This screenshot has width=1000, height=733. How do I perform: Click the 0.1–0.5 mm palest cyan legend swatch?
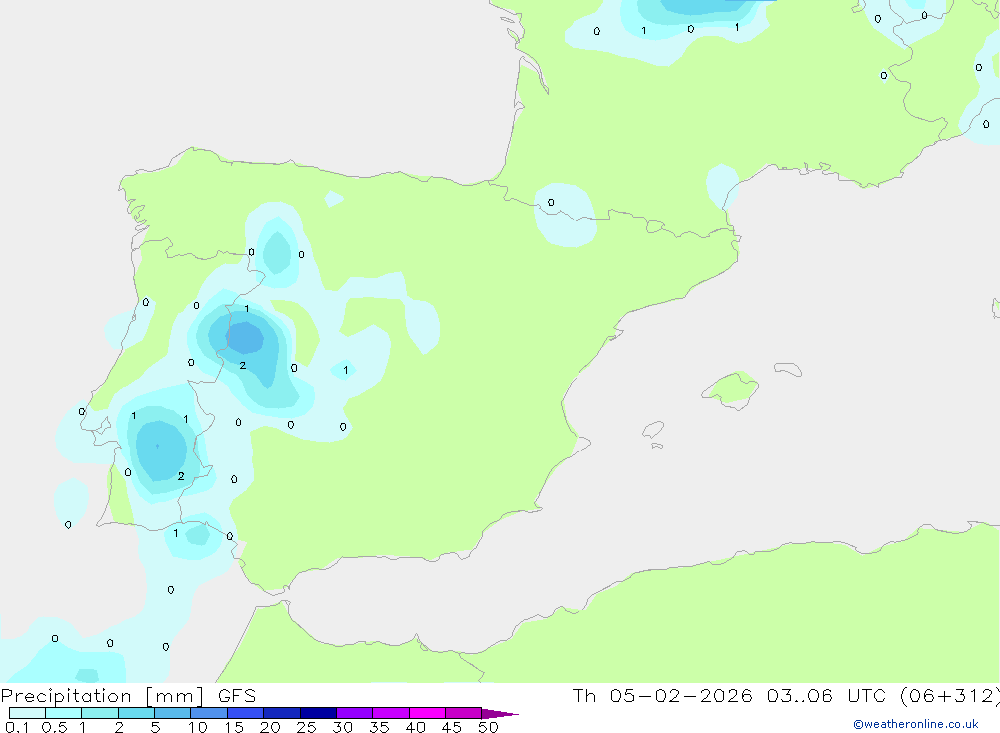[x=27, y=713]
